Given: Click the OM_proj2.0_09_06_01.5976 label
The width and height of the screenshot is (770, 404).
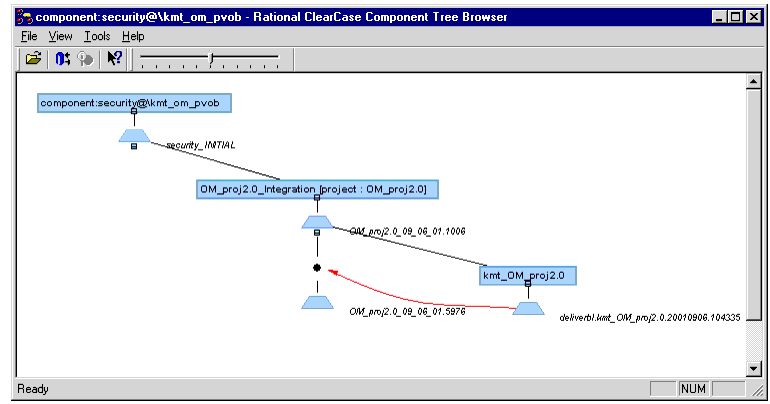Looking at the screenshot, I should coord(407,312).
